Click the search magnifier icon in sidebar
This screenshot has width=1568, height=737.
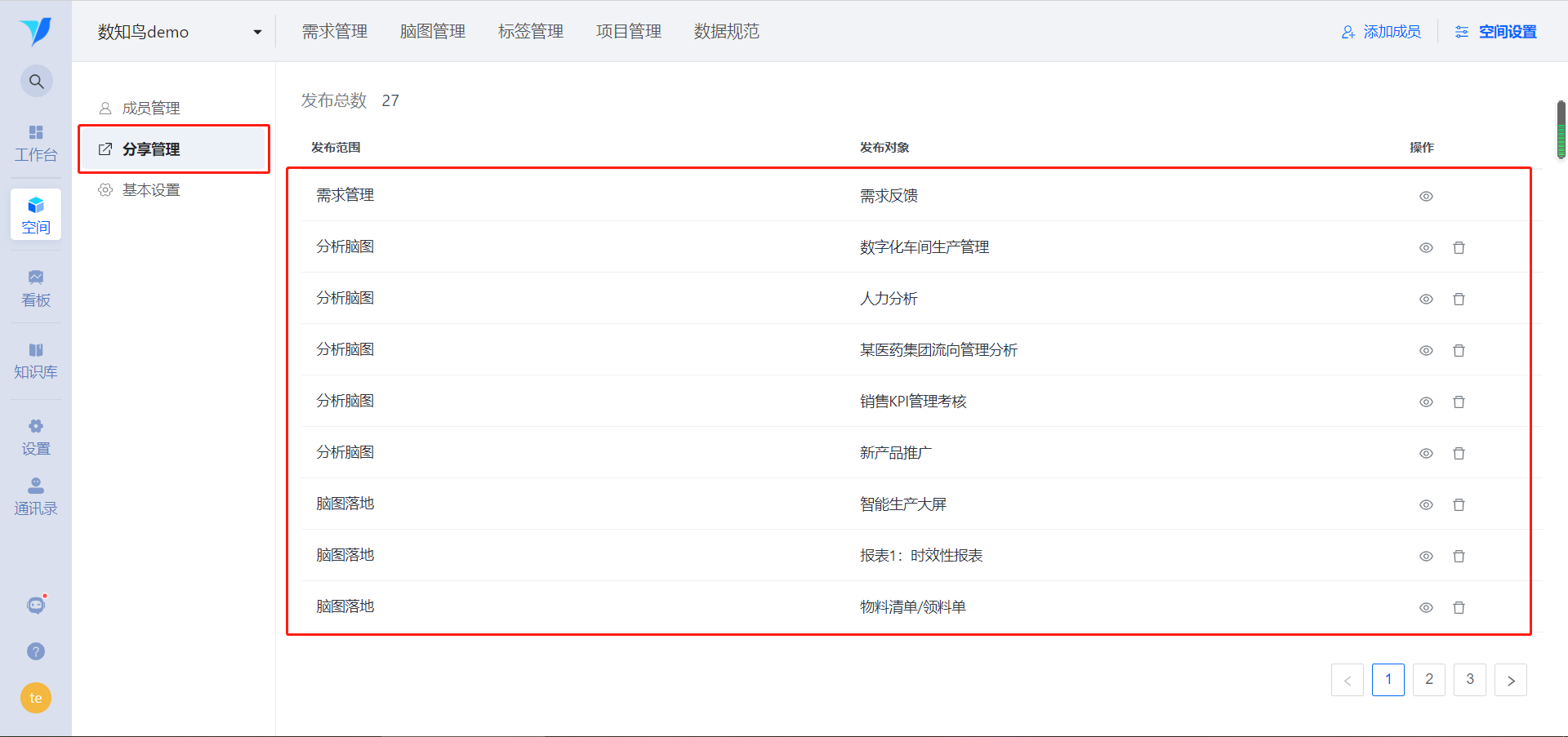36,82
